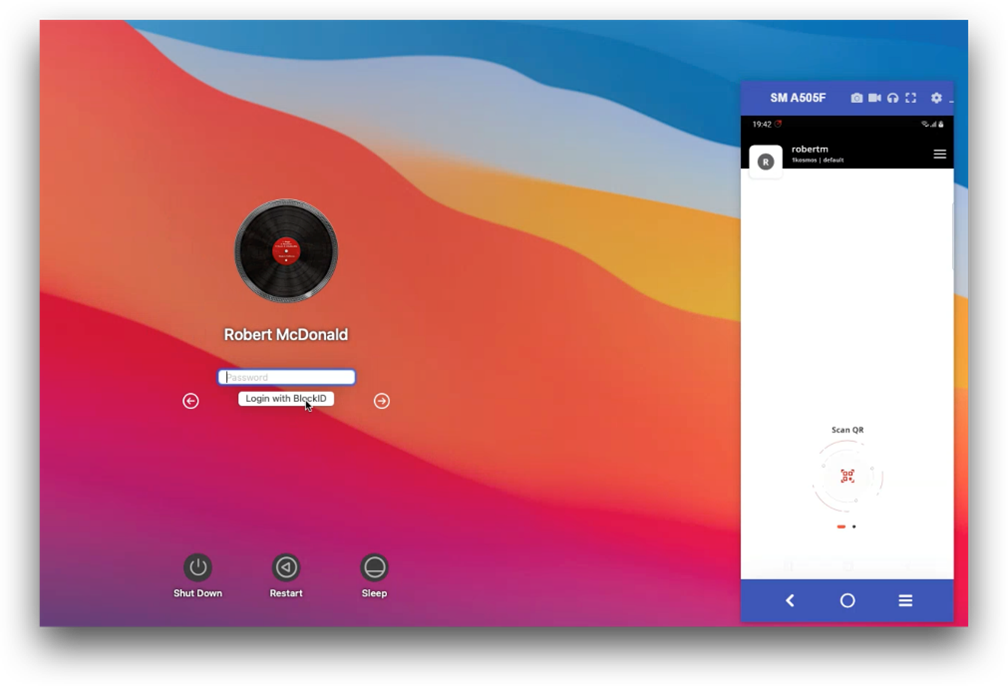Switch to the second page indicator dot
Screen dimensions: 1008x686
coord(854,526)
